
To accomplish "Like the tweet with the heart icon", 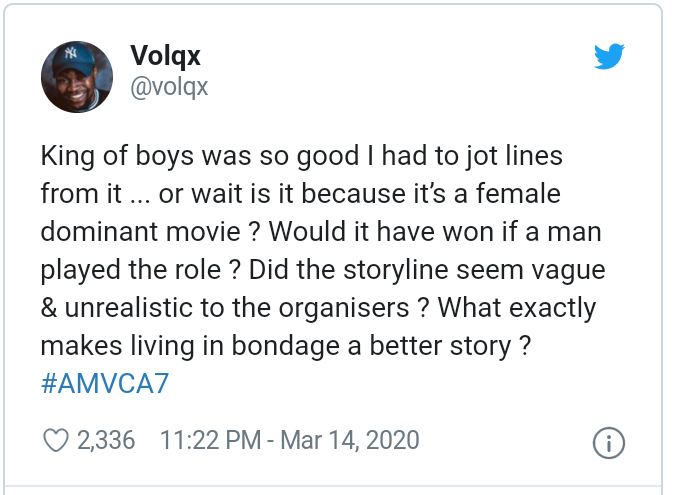I will 56,440.
